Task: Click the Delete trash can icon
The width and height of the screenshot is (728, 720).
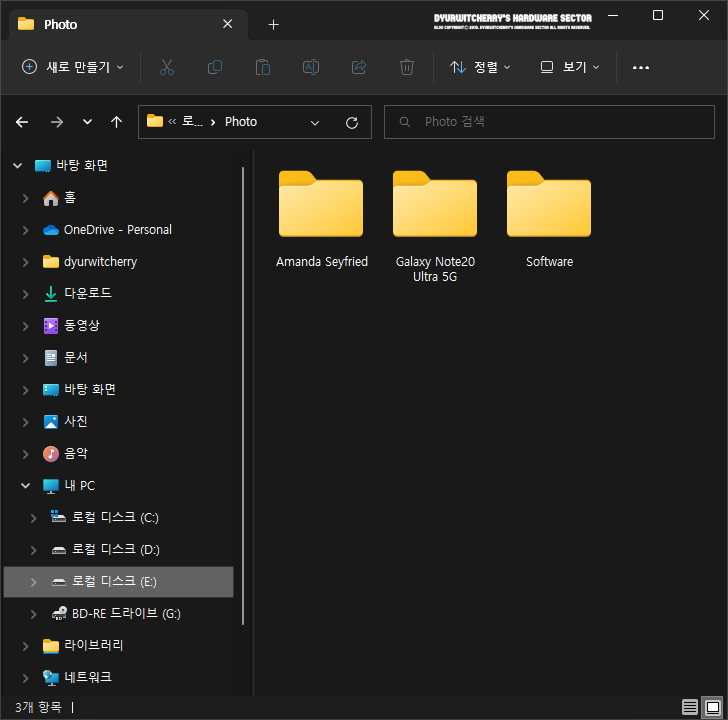Action: tap(407, 67)
